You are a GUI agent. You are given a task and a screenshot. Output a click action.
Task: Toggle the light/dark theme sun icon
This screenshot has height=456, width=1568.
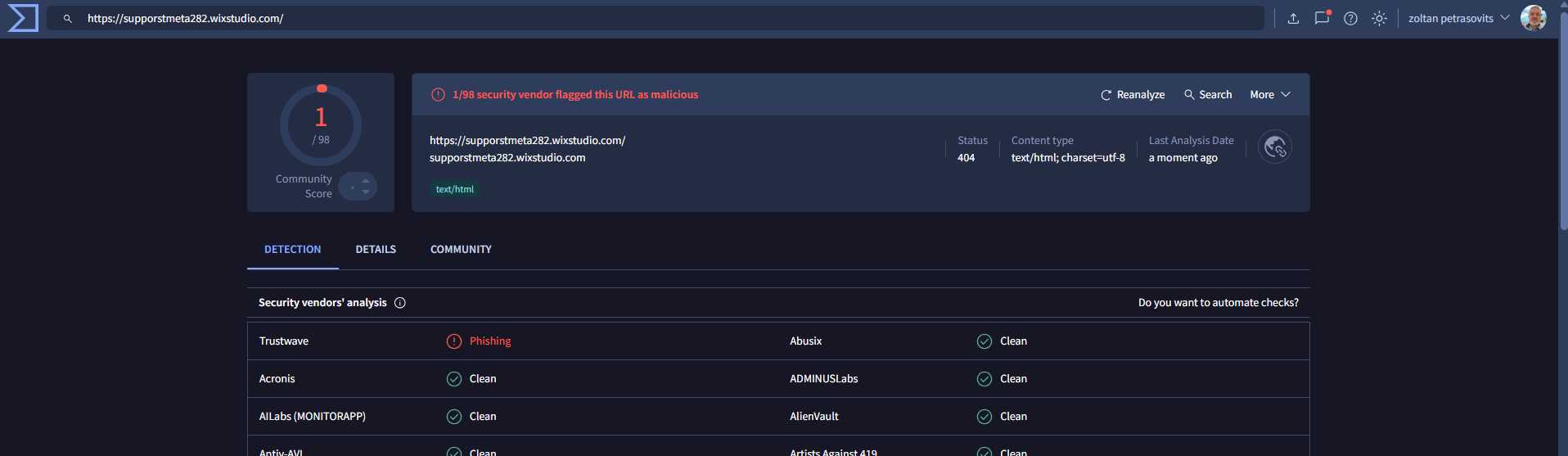click(x=1379, y=18)
